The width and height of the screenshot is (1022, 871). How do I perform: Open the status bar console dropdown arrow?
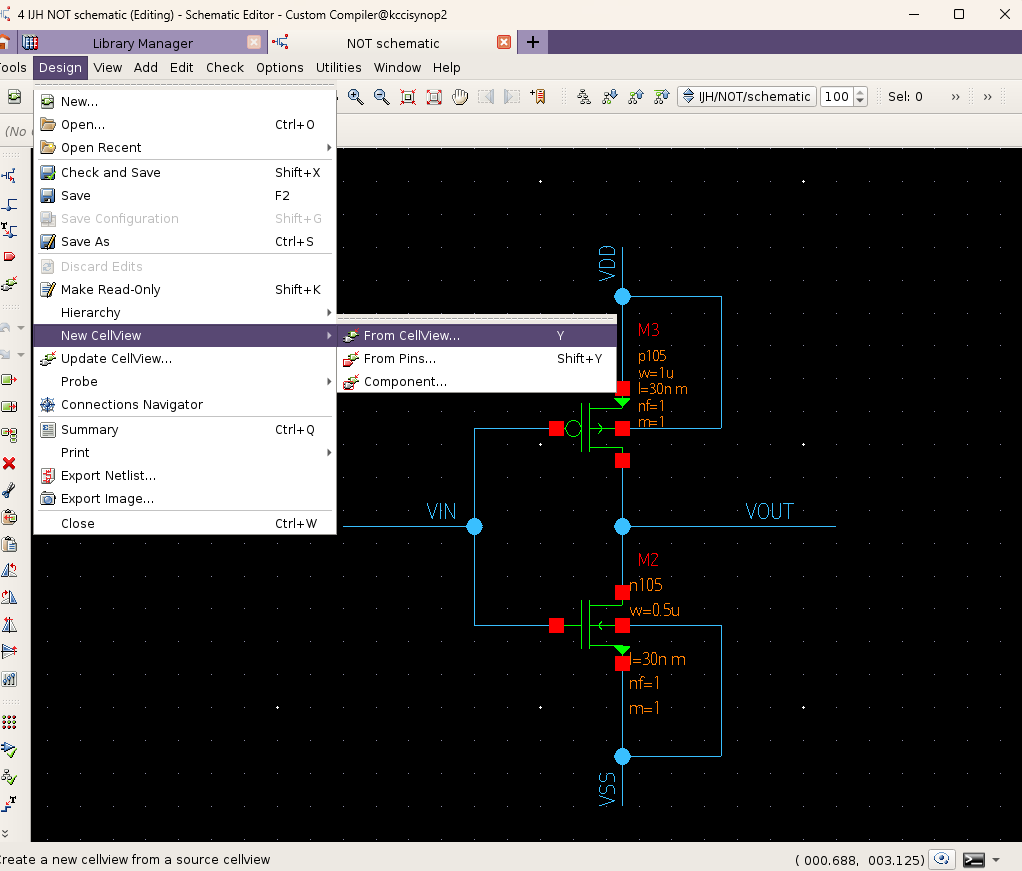(996, 860)
